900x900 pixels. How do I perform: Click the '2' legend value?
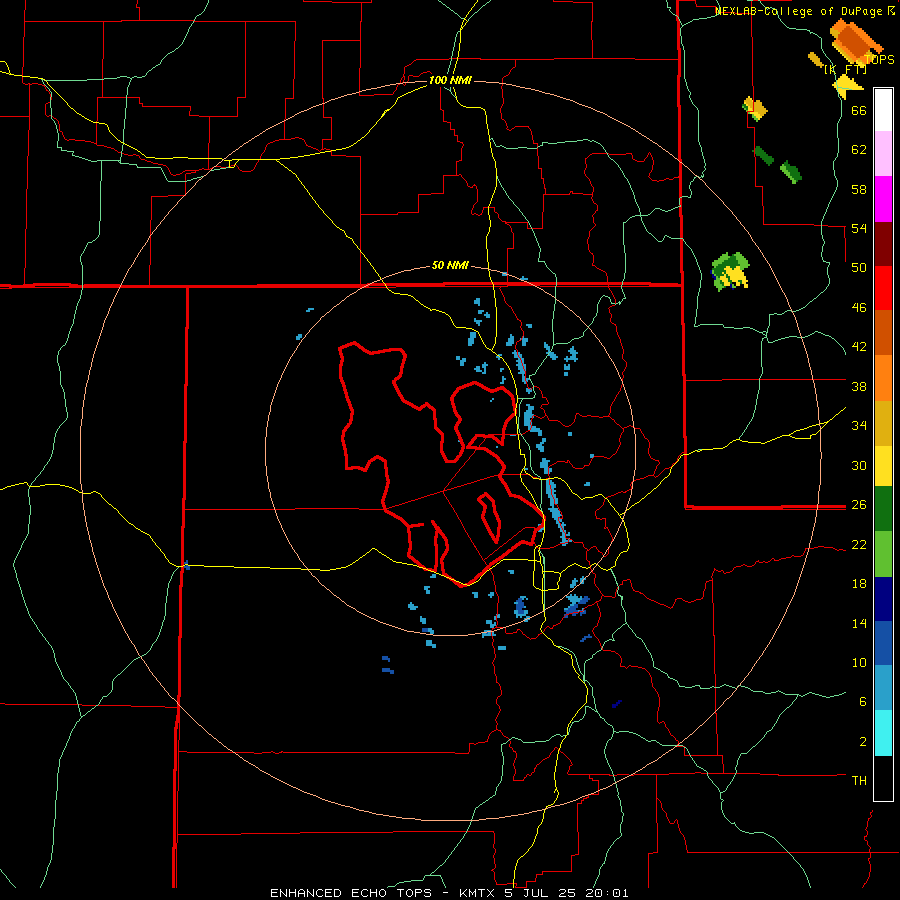pos(863,741)
